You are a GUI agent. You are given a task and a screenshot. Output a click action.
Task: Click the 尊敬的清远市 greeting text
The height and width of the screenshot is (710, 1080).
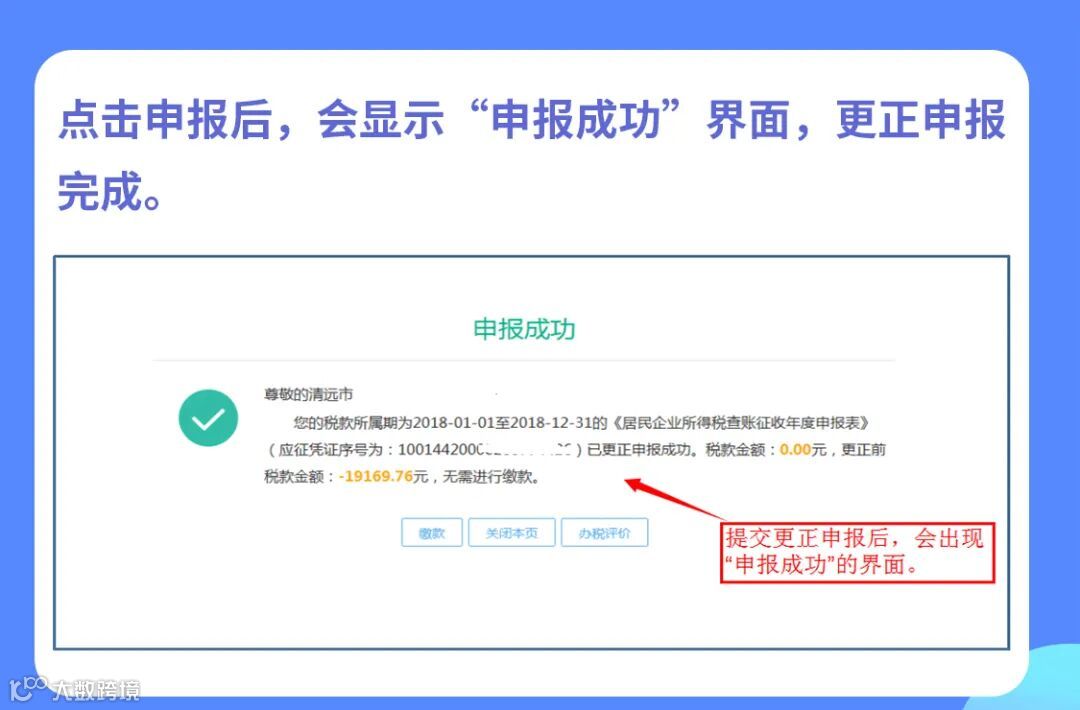point(309,395)
